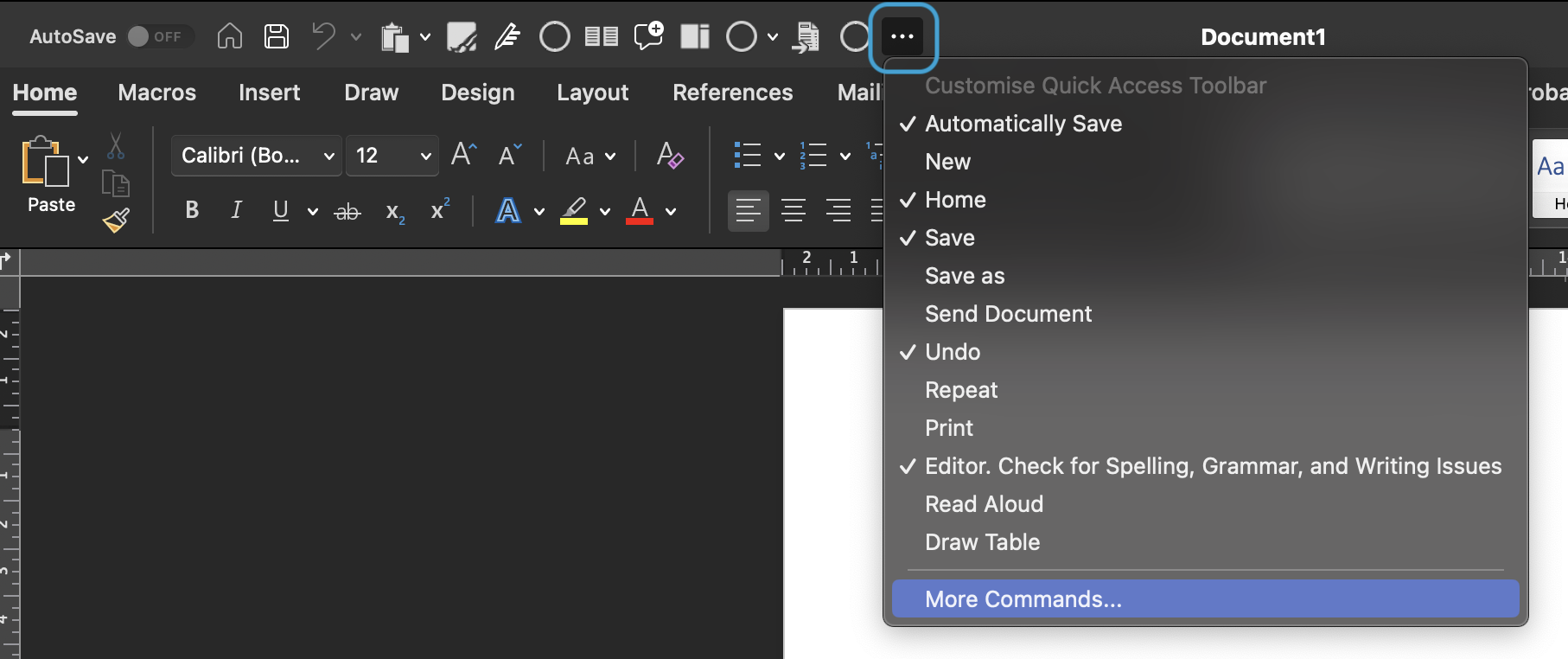Enable Save as in the toolbar menu
1568x659 pixels.
pyautogui.click(x=1206, y=276)
